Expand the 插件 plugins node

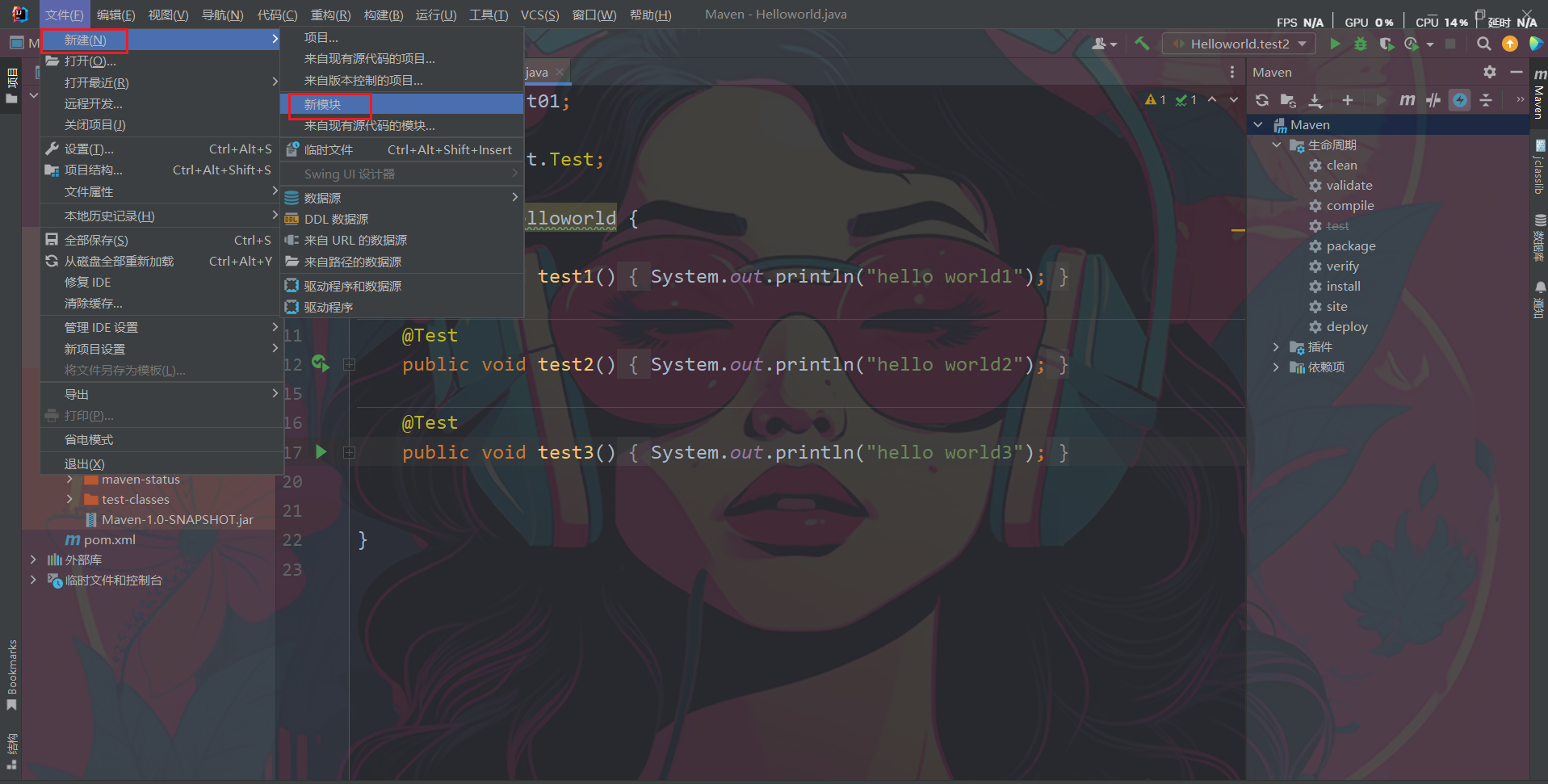(x=1277, y=347)
